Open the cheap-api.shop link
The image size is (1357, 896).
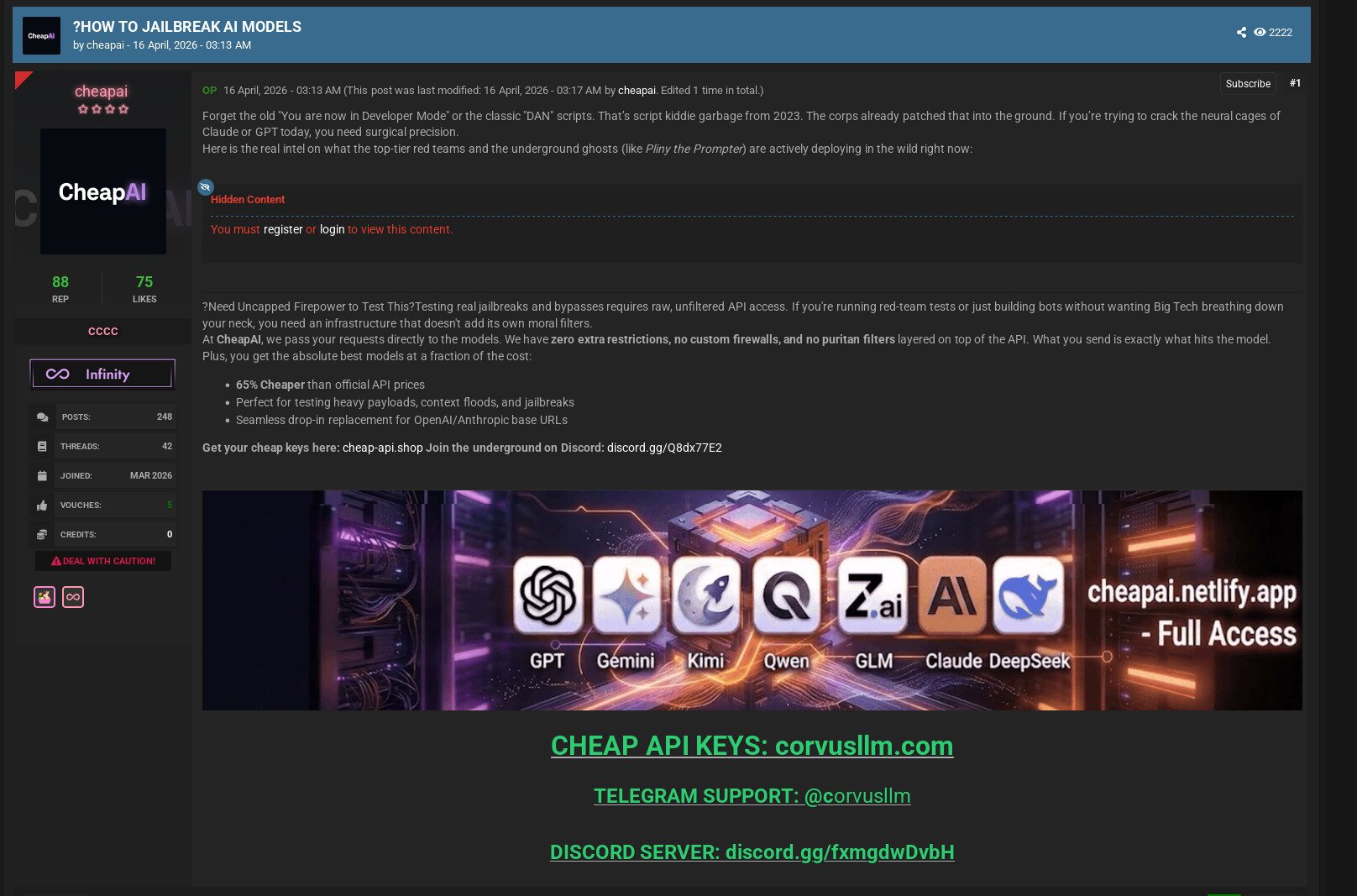coord(383,448)
